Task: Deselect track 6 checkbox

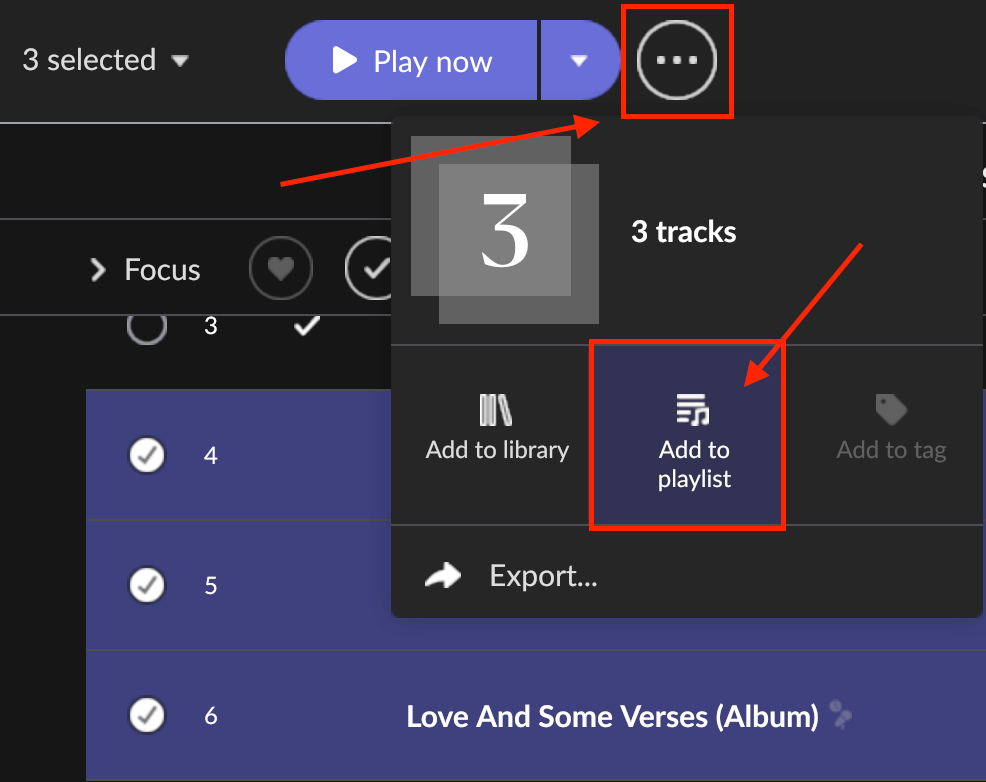Action: 147,715
